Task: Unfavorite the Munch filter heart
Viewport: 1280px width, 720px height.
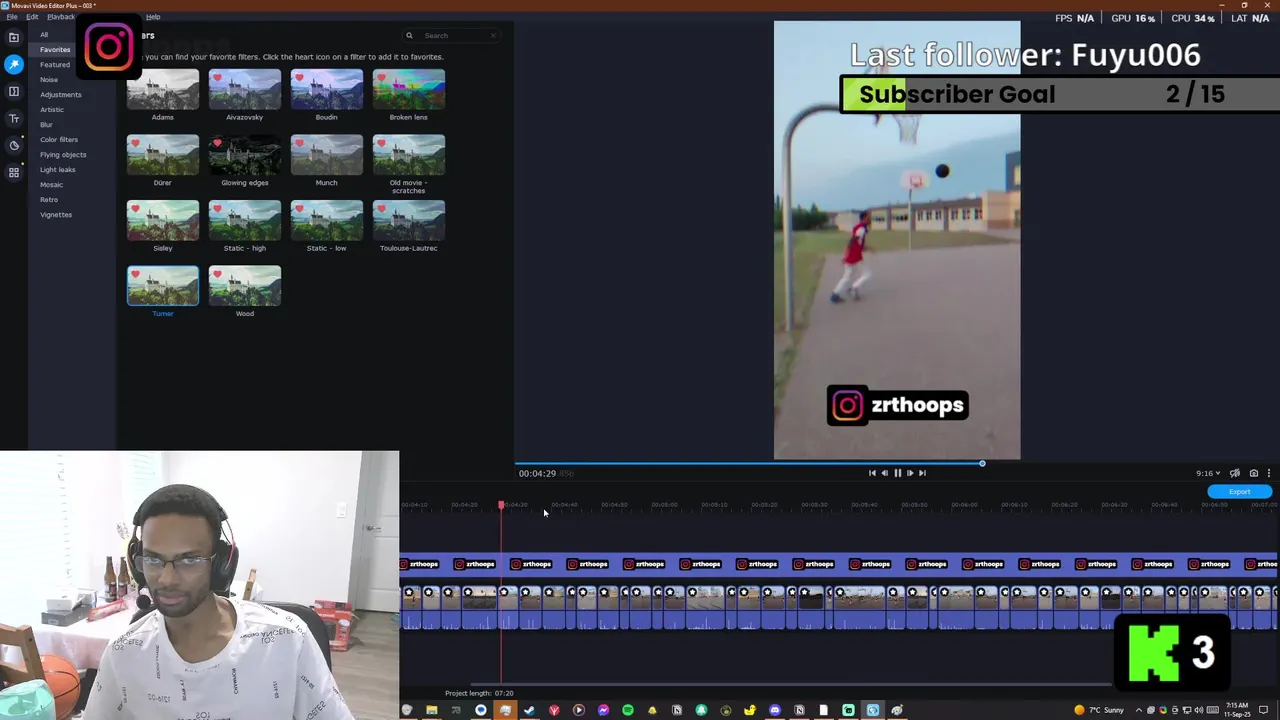Action: [299, 143]
